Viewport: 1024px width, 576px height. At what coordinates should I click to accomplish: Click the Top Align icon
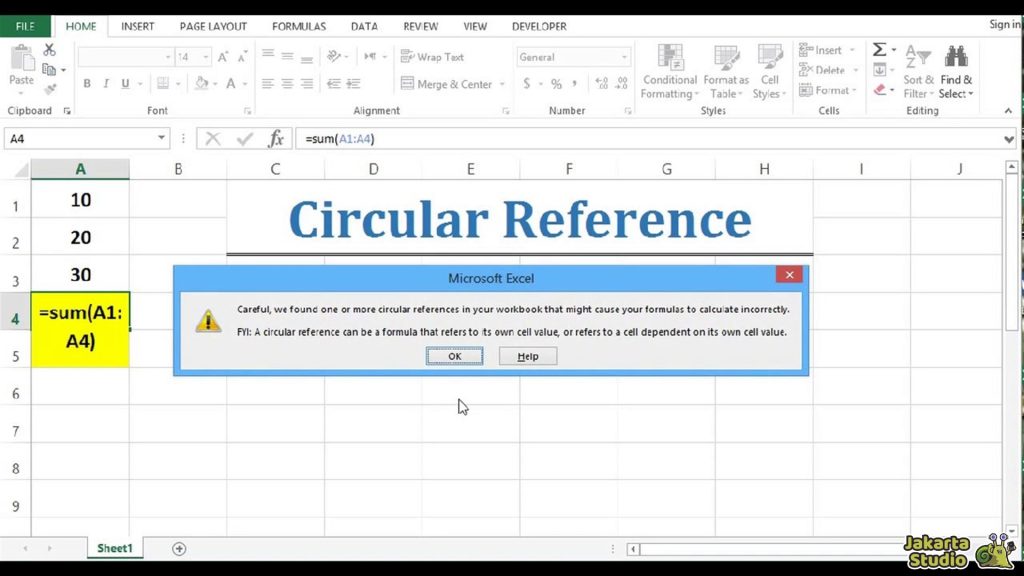pyautogui.click(x=268, y=56)
